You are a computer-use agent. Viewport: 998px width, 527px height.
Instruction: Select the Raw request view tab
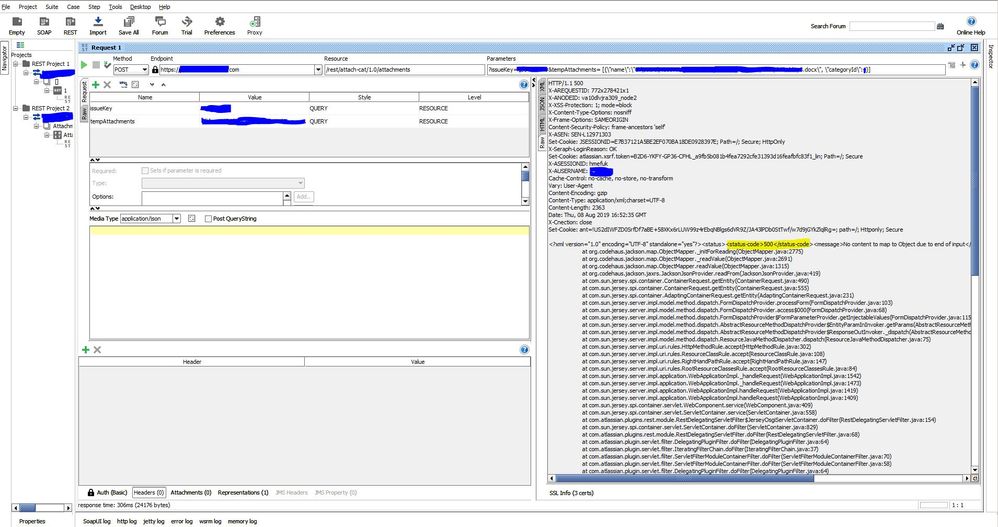tap(83, 113)
